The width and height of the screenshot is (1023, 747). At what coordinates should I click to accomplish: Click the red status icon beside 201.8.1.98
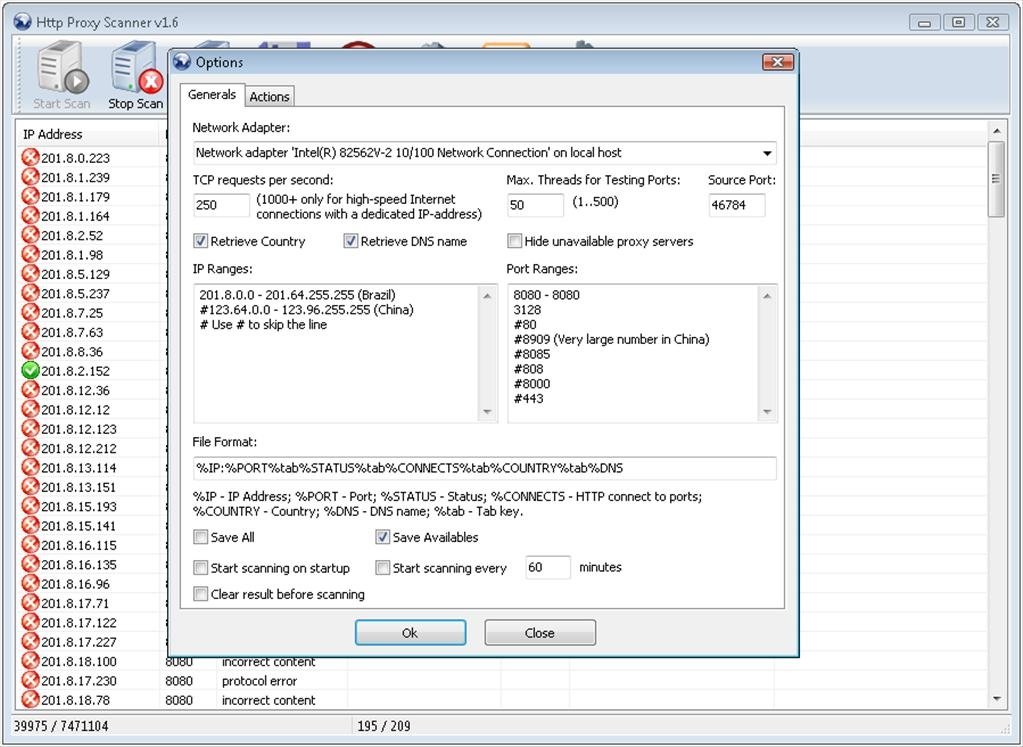(x=30, y=254)
